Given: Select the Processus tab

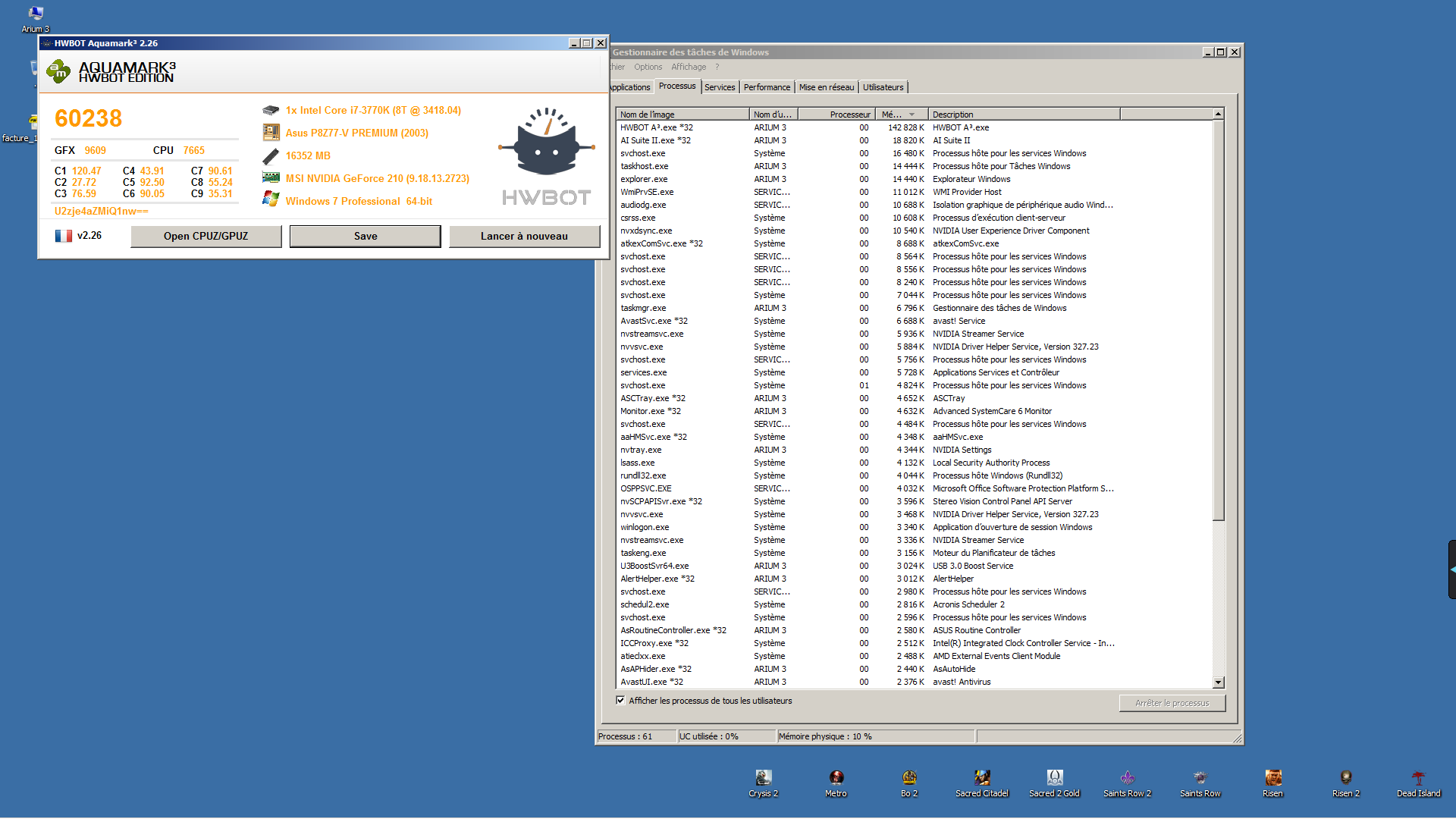Looking at the screenshot, I should click(x=677, y=86).
